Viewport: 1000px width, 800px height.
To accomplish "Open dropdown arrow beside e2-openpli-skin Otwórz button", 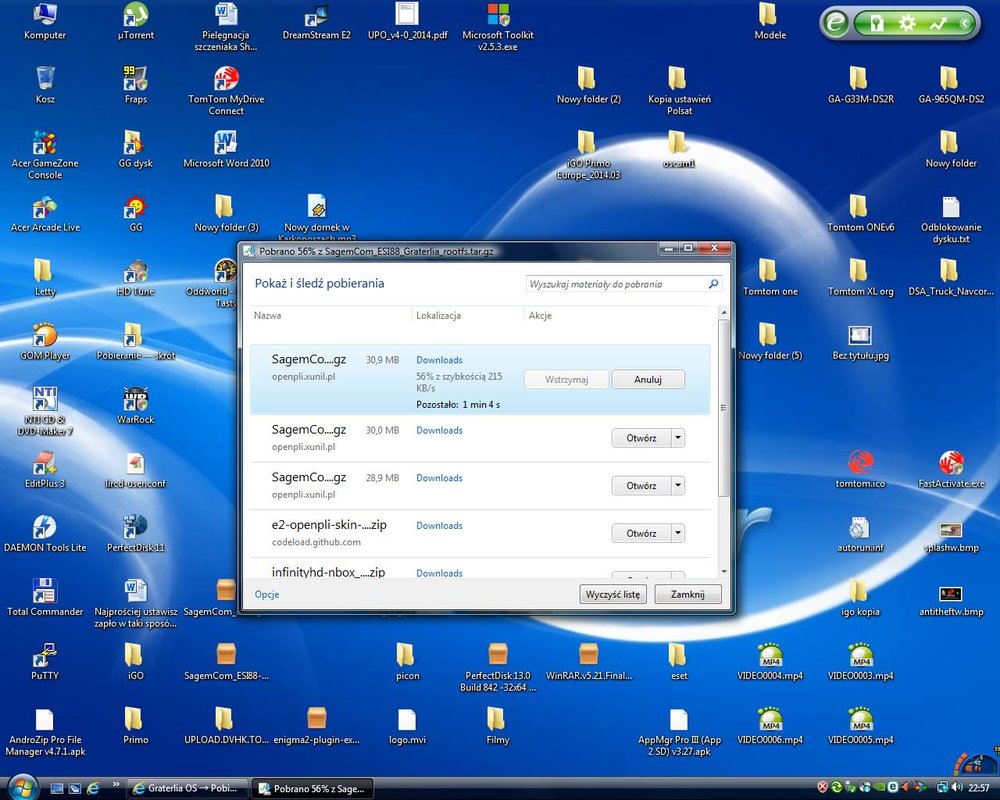I will [678, 534].
